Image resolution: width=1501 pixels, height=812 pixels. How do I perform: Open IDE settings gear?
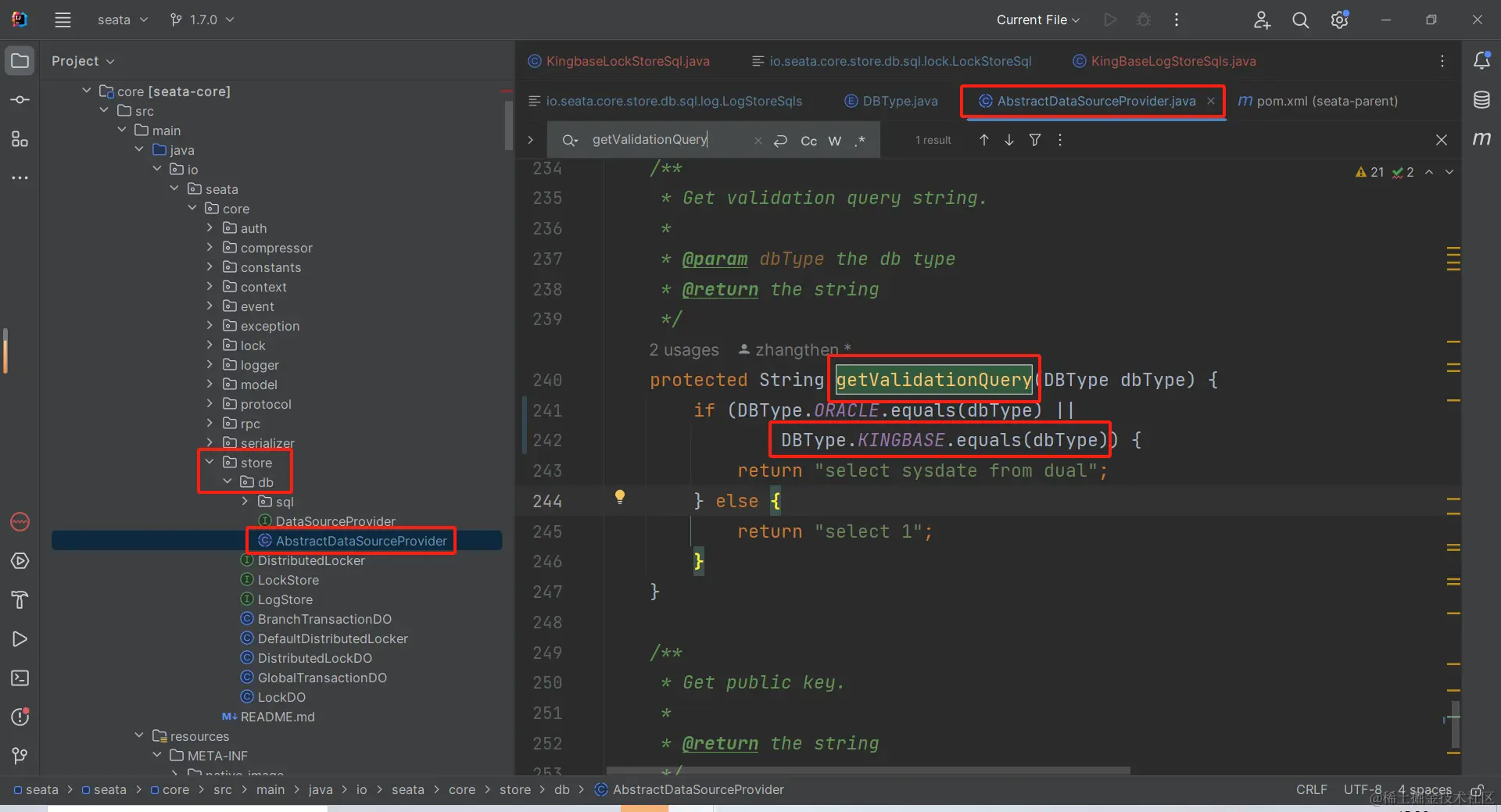(1340, 20)
